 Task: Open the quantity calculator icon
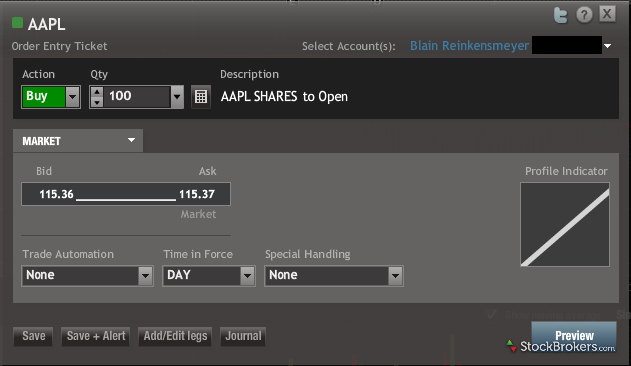pyautogui.click(x=200, y=97)
